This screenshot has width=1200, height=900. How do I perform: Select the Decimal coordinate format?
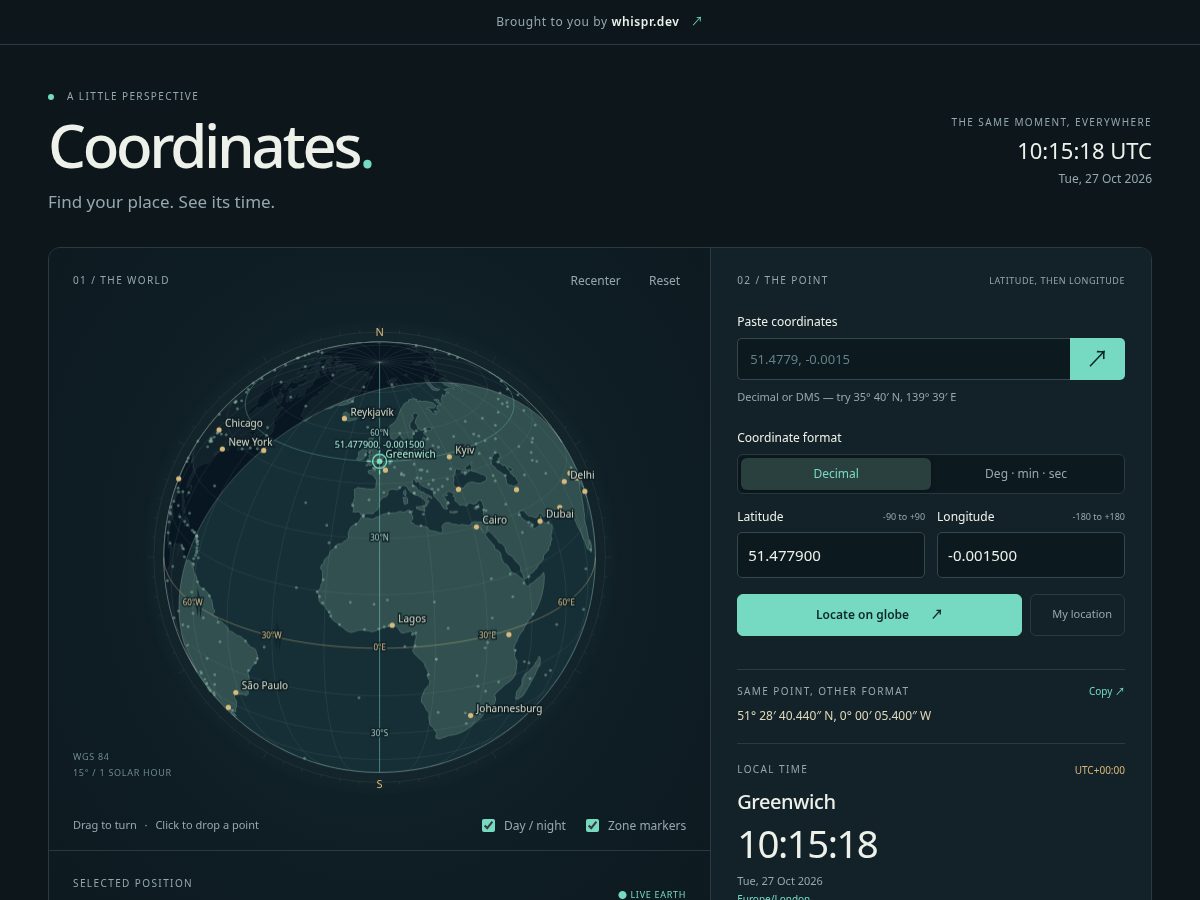click(836, 474)
